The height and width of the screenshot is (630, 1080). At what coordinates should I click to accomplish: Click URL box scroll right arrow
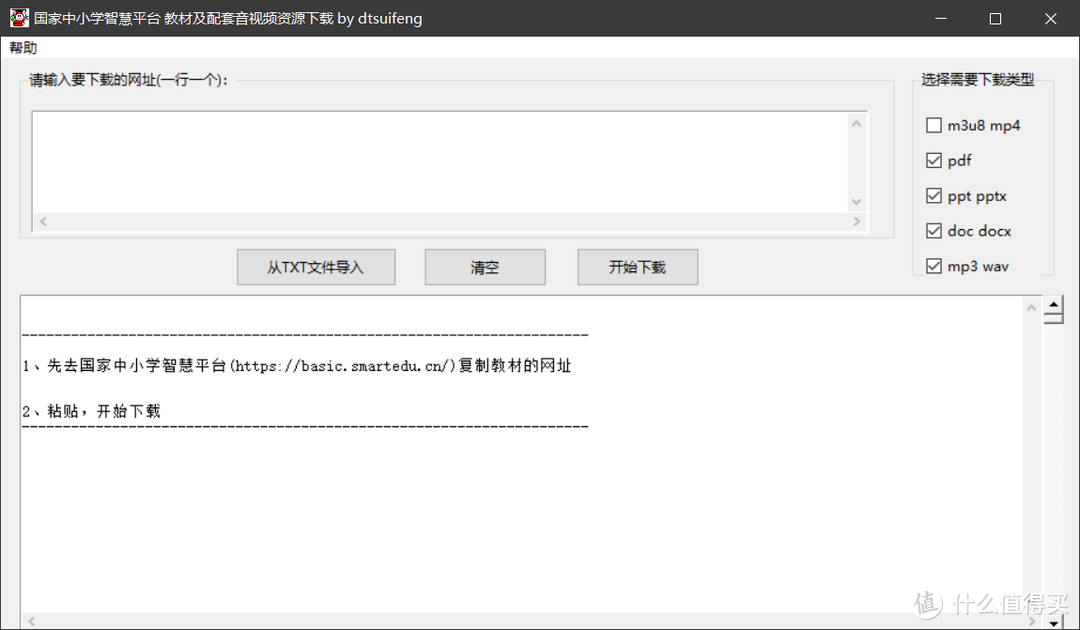pos(856,221)
